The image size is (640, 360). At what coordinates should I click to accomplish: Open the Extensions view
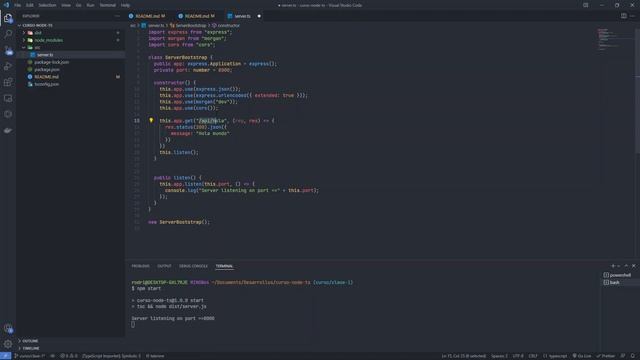click(8, 82)
